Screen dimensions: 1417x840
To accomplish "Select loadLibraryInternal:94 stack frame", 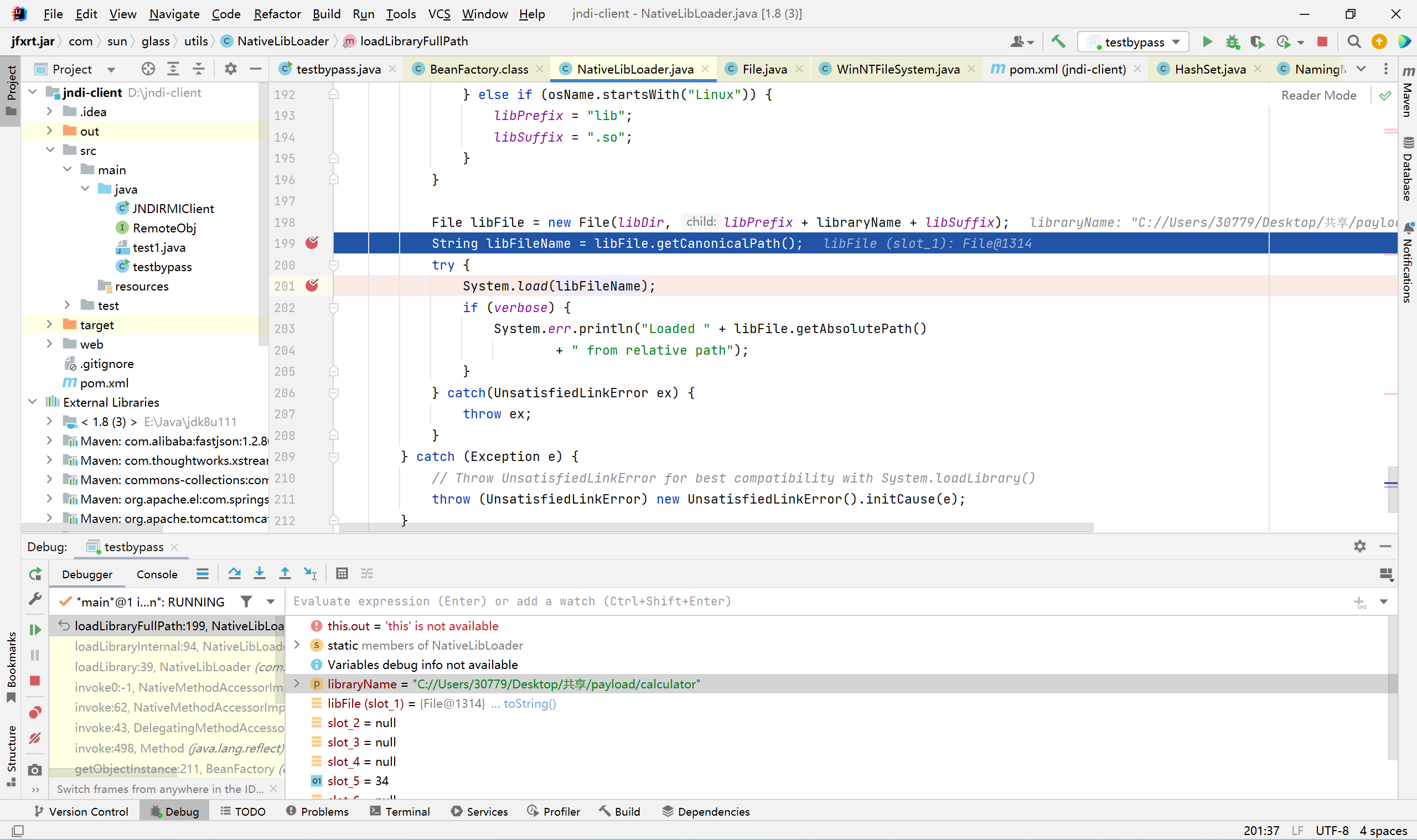I will (x=178, y=646).
